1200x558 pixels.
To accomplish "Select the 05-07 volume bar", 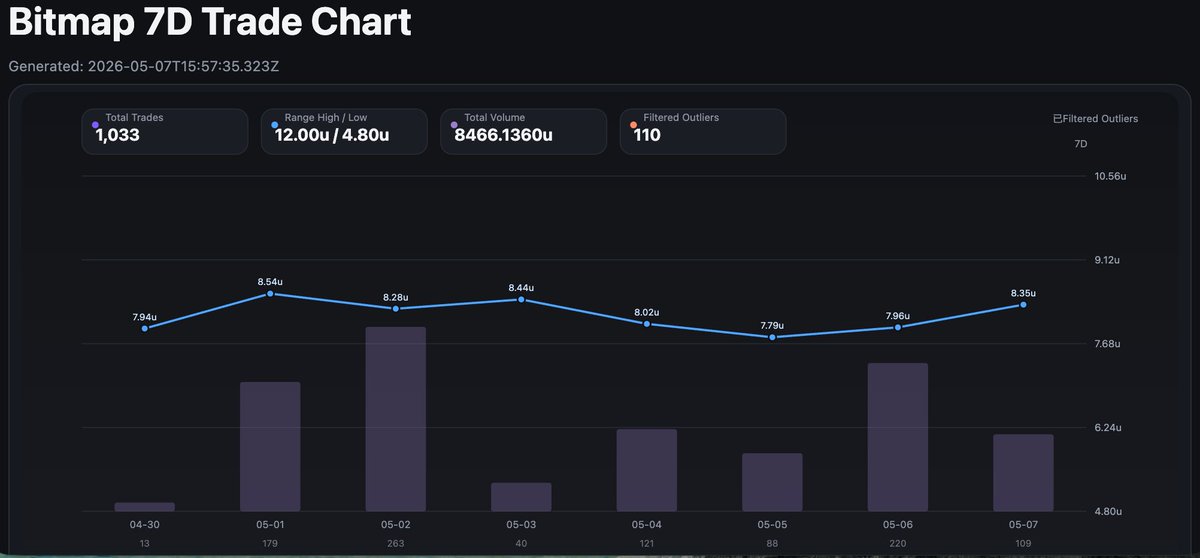I will pos(1023,473).
